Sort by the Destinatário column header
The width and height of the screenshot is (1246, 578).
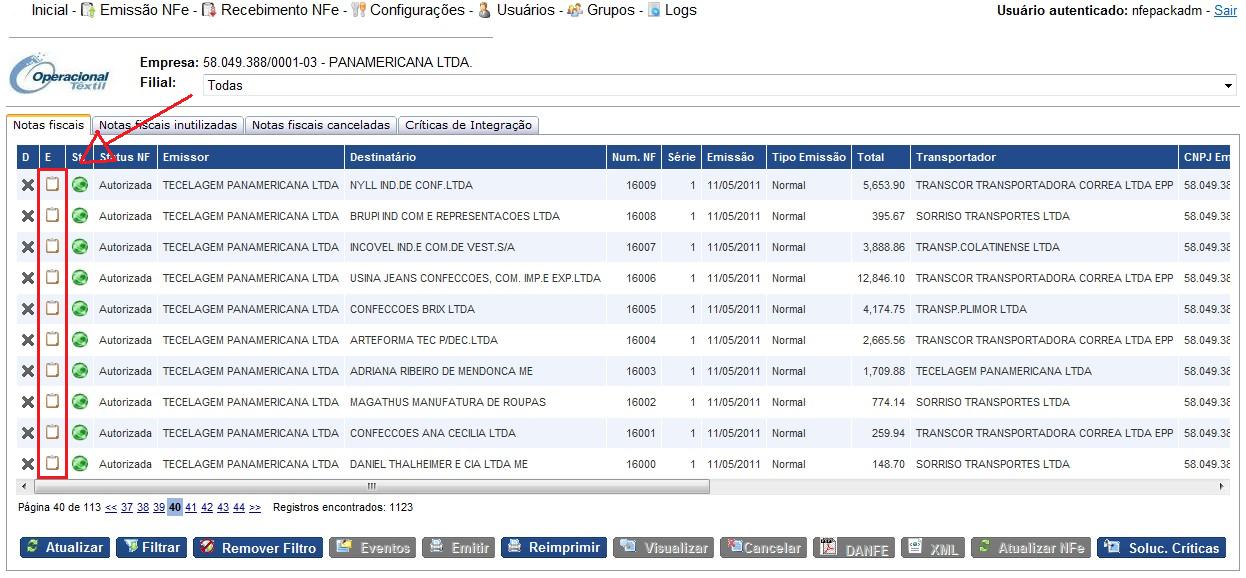pos(383,157)
